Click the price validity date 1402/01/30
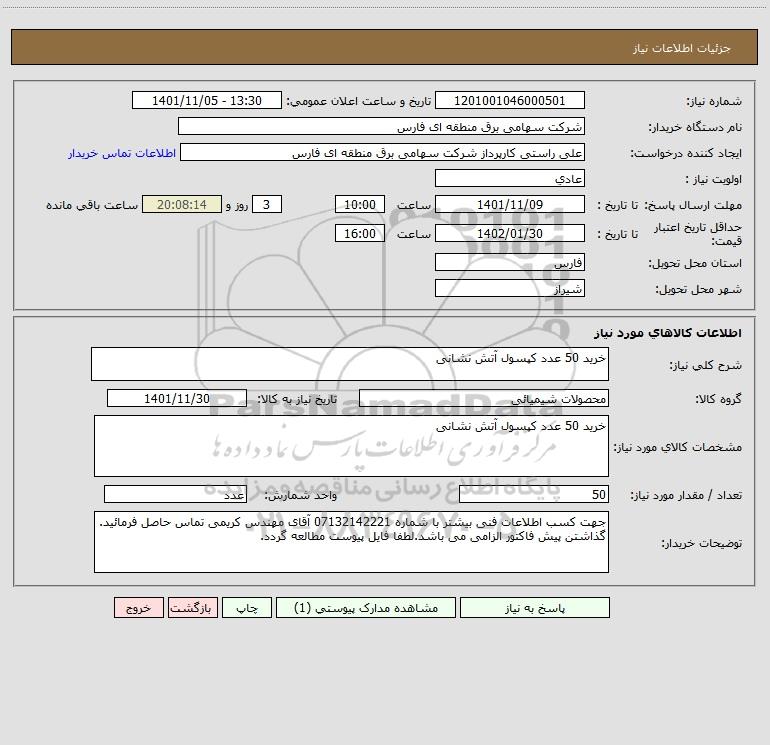Image resolution: width=770 pixels, height=745 pixels. tap(510, 233)
